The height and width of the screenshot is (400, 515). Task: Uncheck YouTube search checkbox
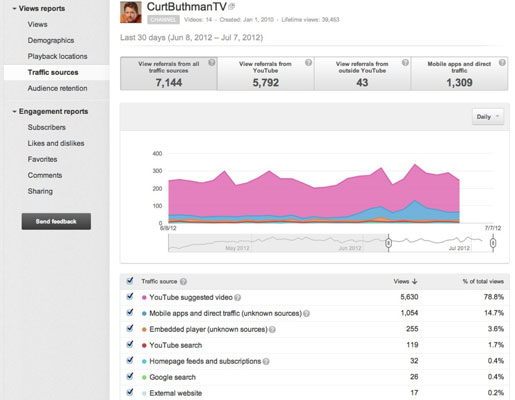coord(130,344)
